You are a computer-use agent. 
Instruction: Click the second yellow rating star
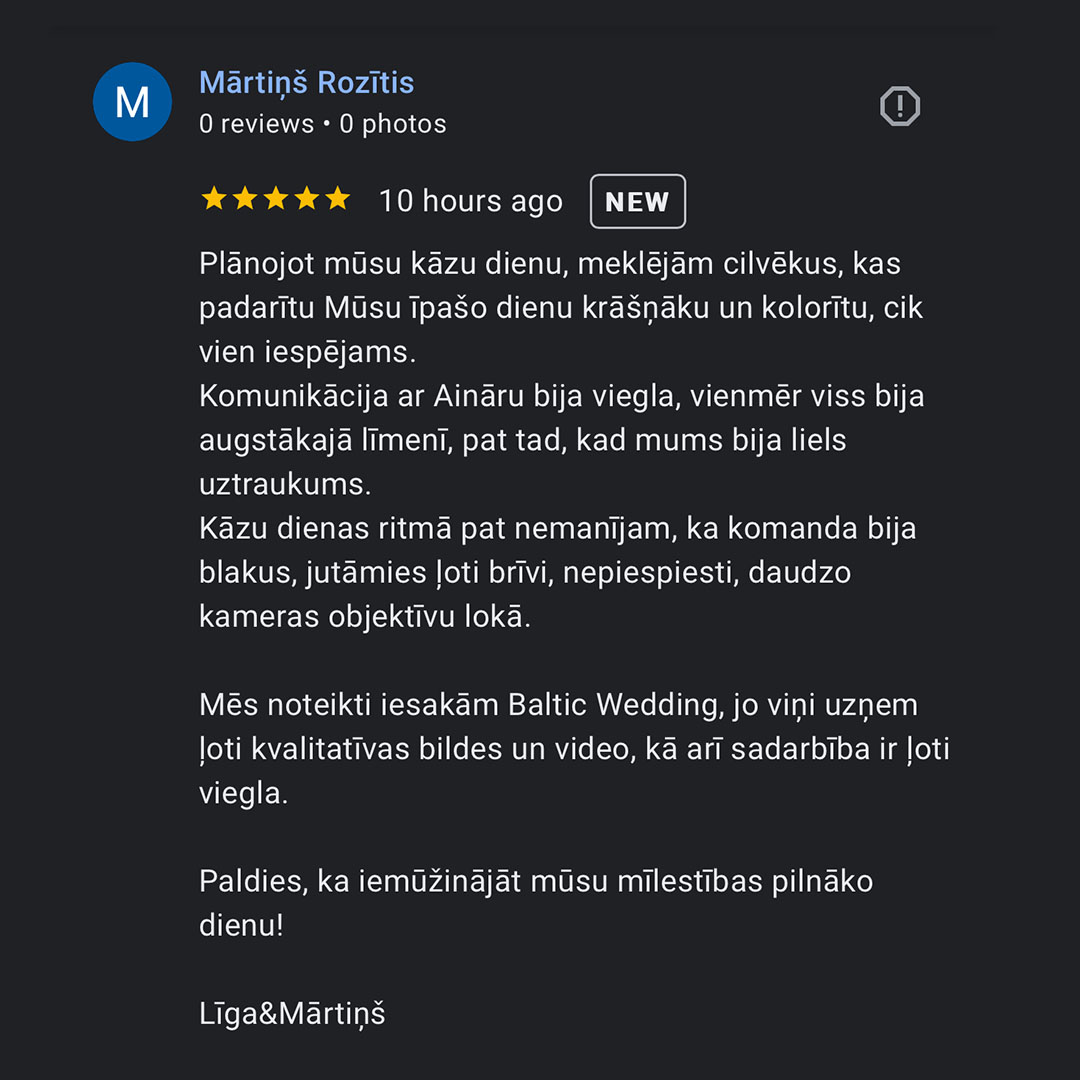[x=245, y=198]
